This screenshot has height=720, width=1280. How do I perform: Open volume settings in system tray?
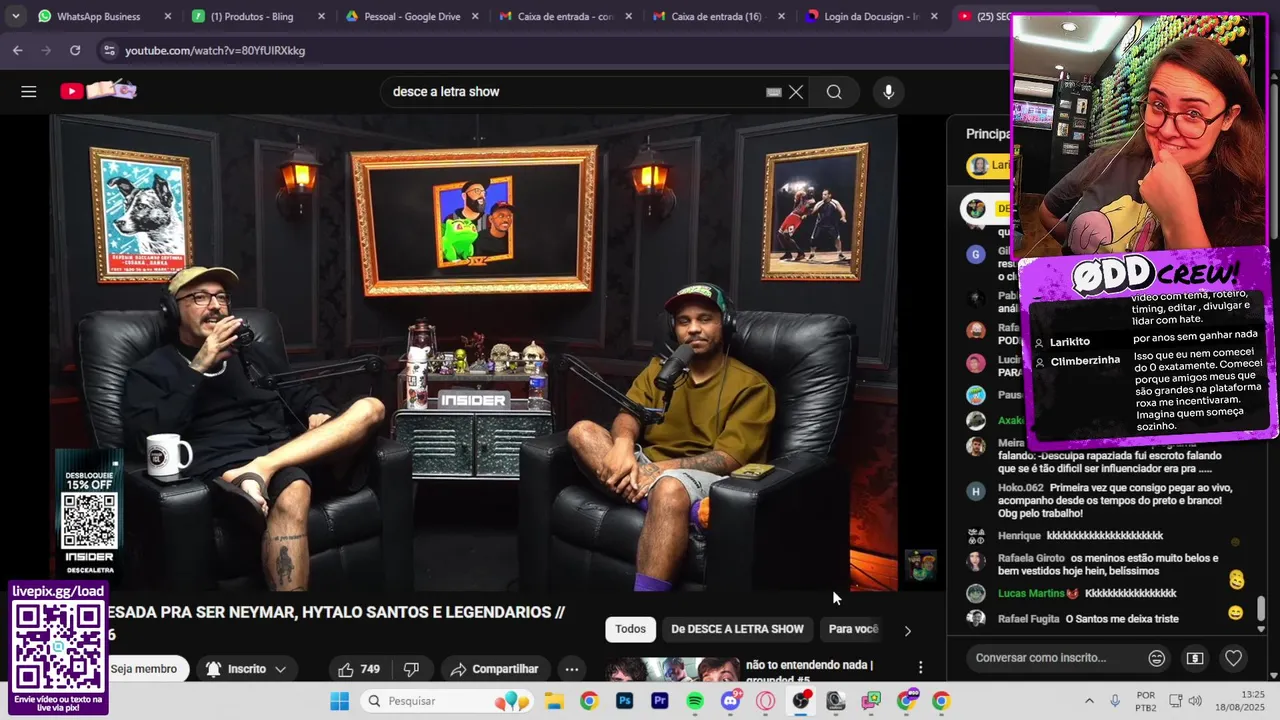click(x=1194, y=701)
